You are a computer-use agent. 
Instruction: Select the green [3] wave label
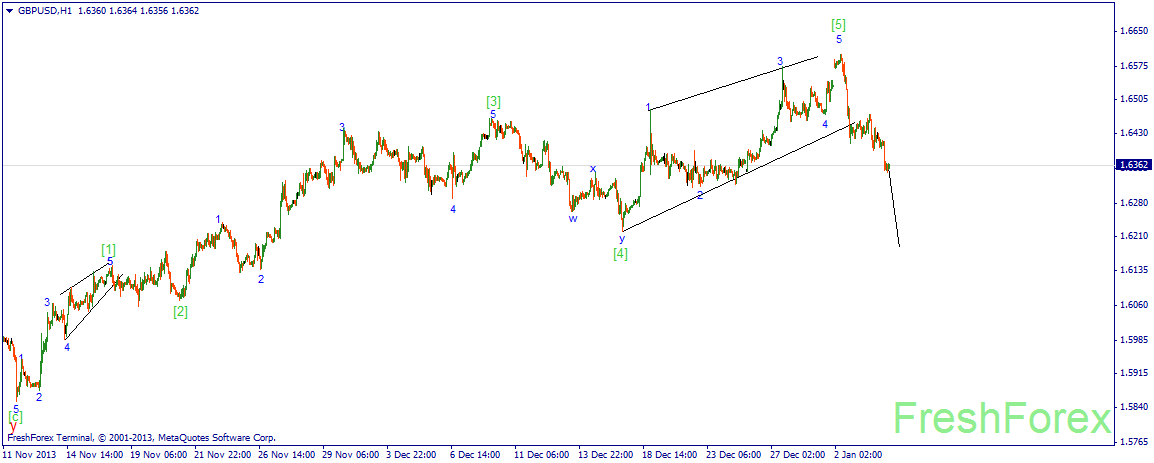[x=493, y=102]
